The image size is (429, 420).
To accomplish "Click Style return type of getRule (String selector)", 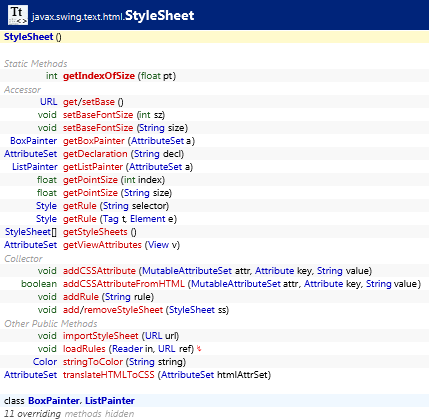I will (46, 206).
